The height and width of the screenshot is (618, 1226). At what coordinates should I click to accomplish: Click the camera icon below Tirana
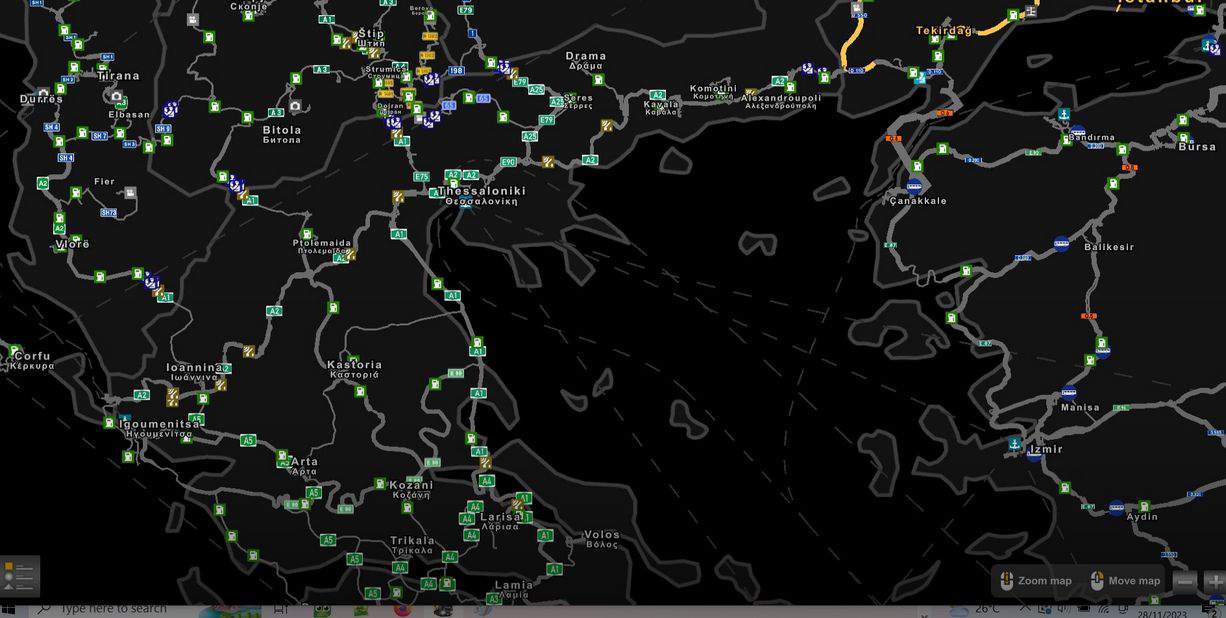point(116,97)
